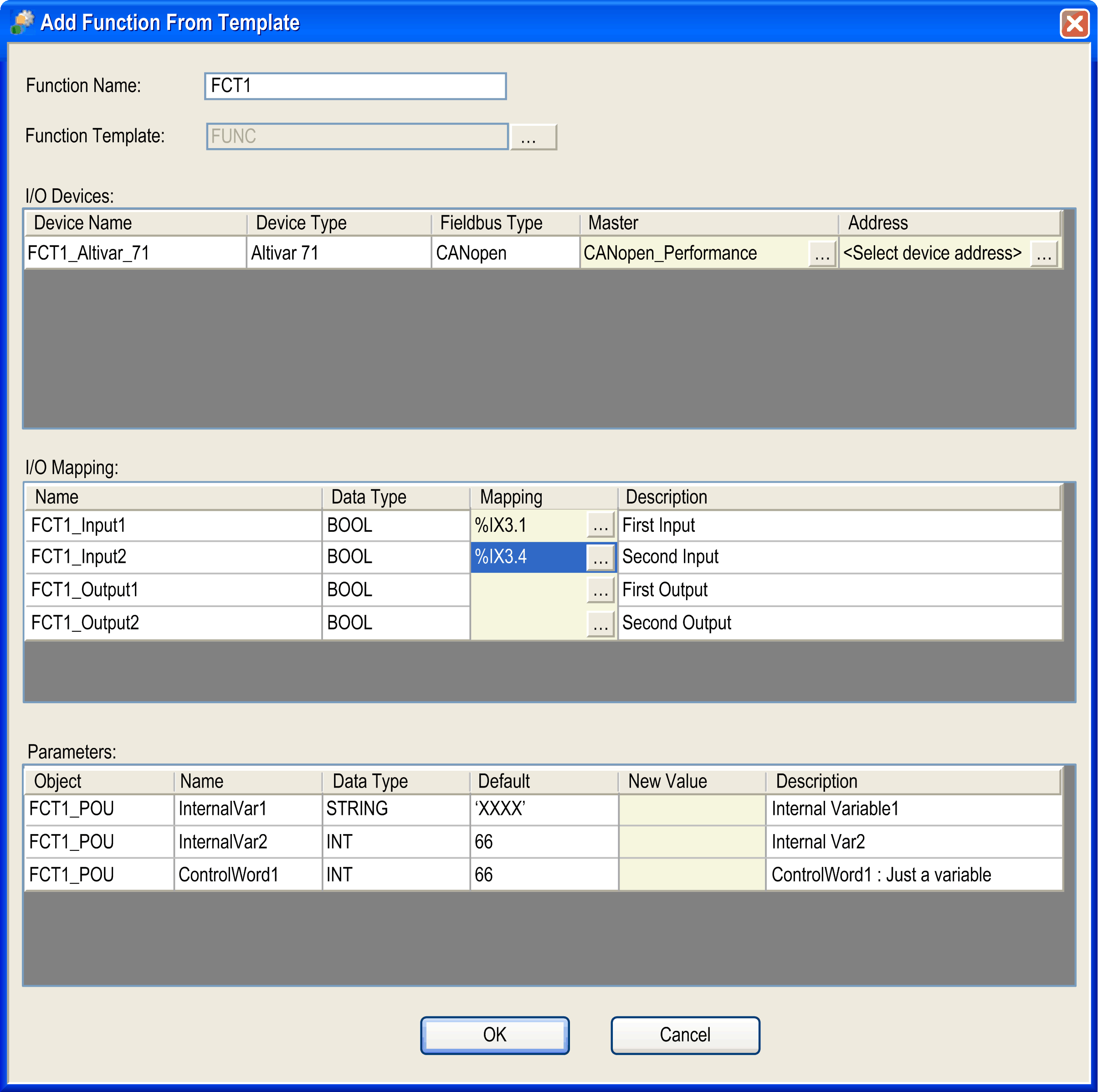Click New Value cell for InternalVar2
The width and height of the screenshot is (1098, 1092).
(692, 842)
